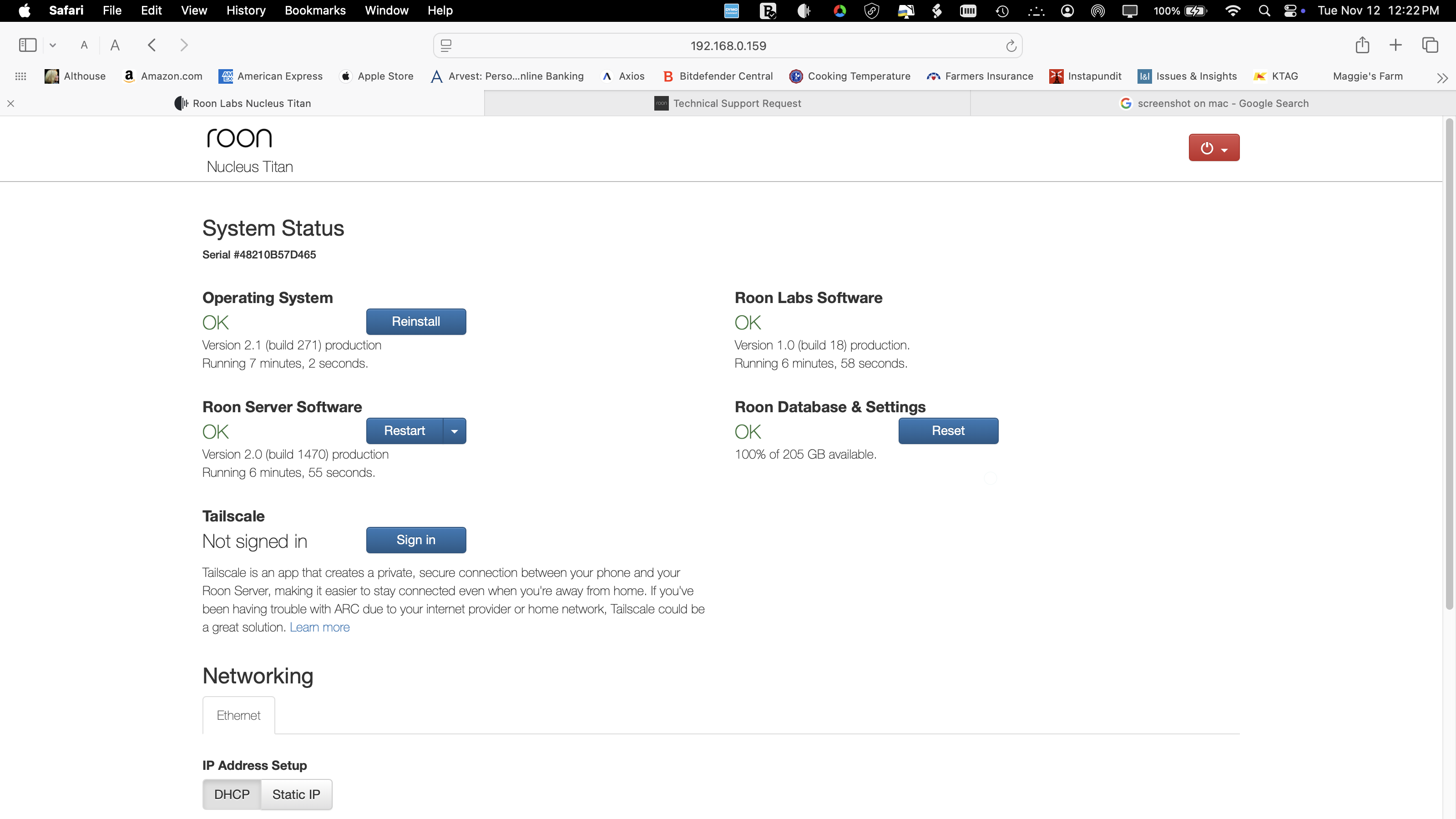Open the Cooking Temperature bookmark

[850, 76]
